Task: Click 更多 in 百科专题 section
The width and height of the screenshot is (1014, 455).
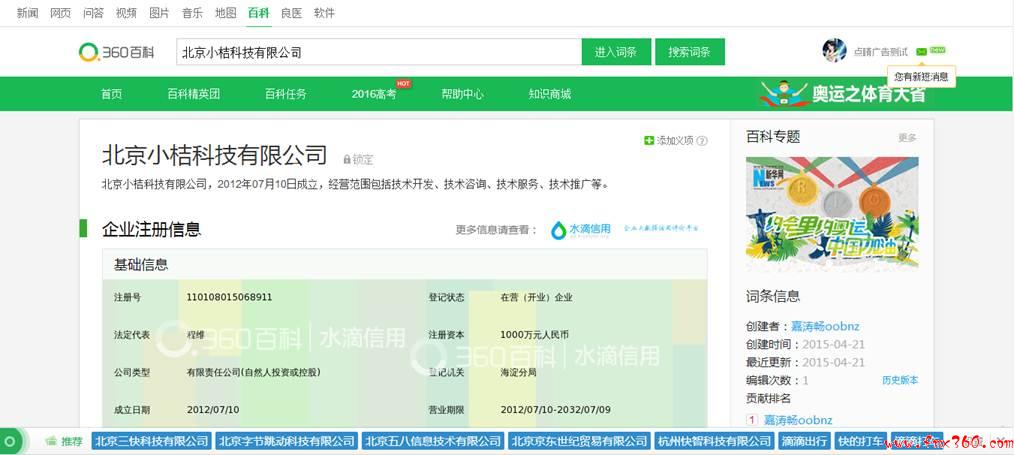Action: coord(907,138)
